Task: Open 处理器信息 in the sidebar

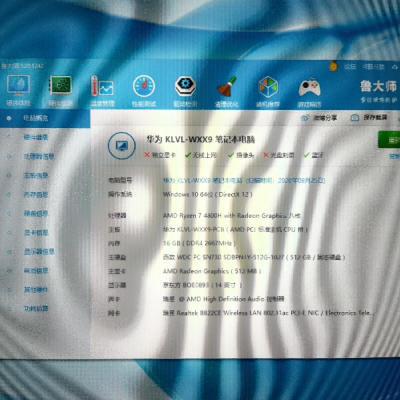Action: 39,156
